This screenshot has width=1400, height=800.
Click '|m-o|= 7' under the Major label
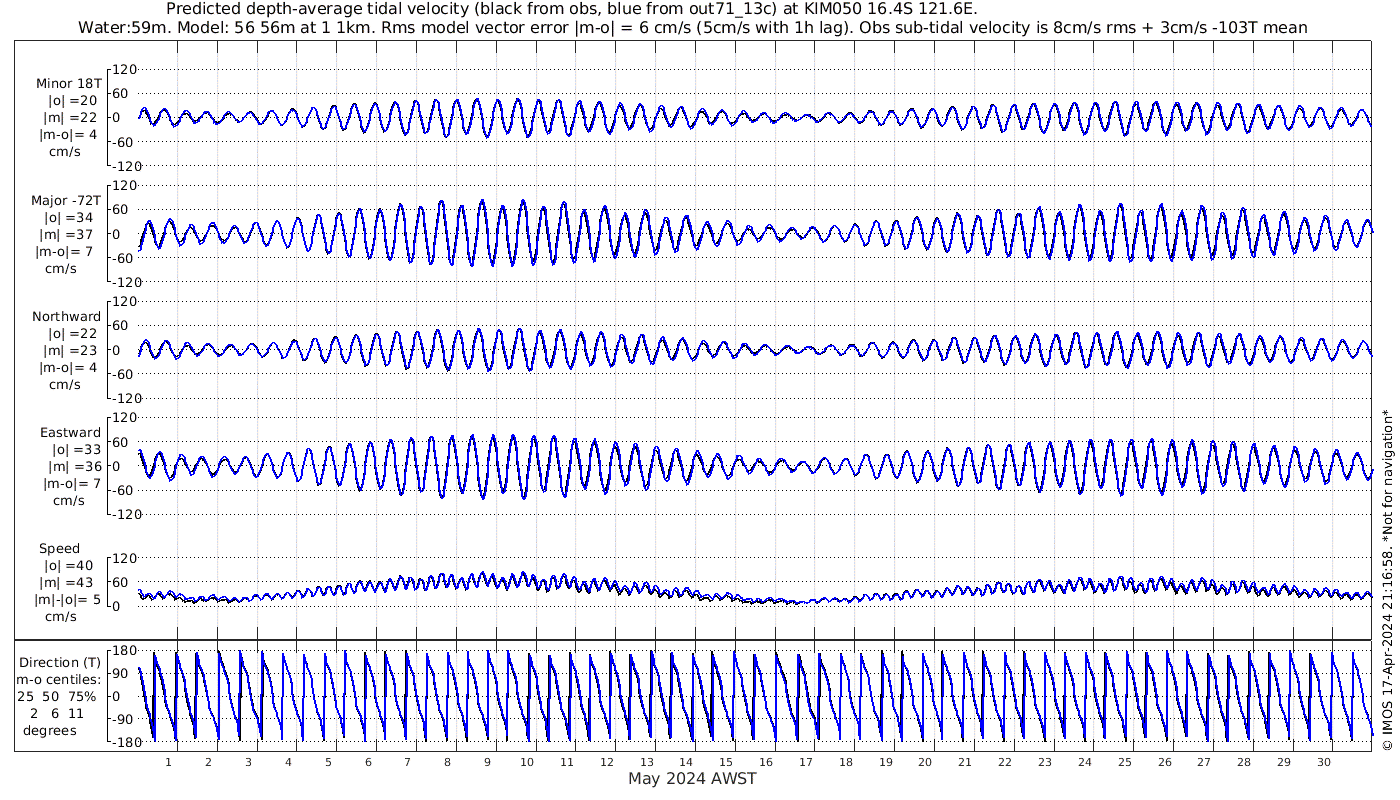(x=65, y=251)
